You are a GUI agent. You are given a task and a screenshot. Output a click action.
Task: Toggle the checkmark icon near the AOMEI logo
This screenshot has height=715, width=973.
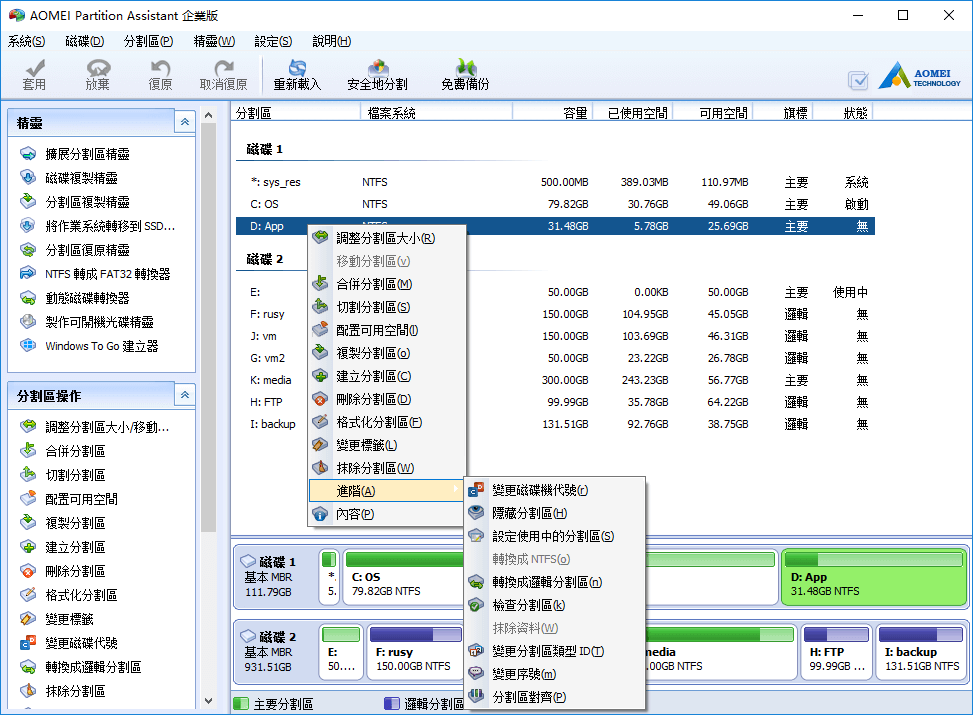(x=858, y=80)
